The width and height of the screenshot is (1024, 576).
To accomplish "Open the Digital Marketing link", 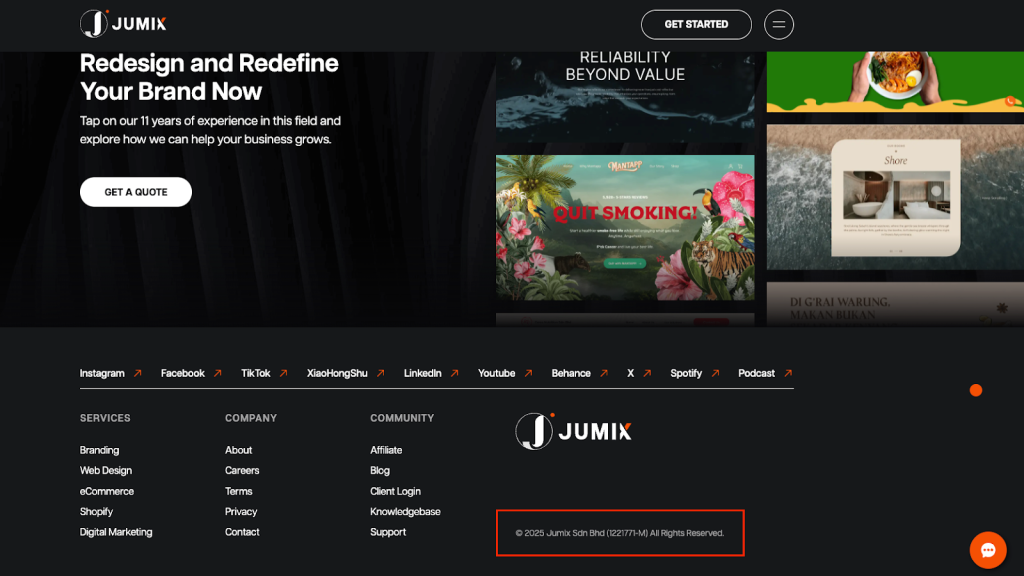I will [116, 532].
